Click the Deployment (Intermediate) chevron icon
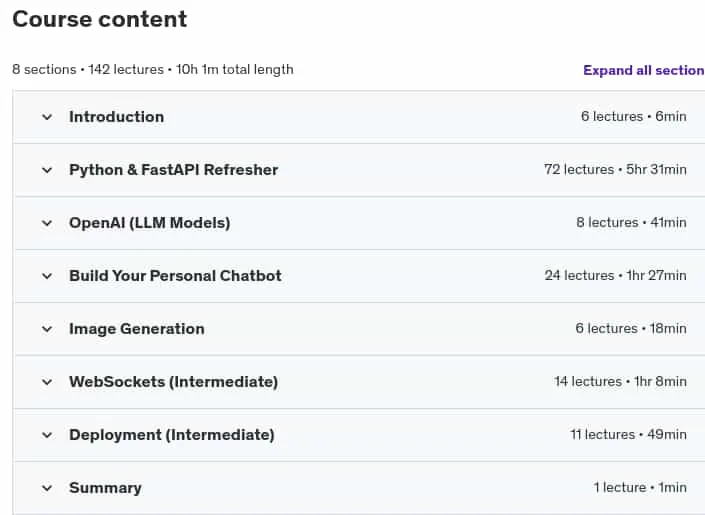Viewport: 705px width, 515px height. (x=47, y=435)
